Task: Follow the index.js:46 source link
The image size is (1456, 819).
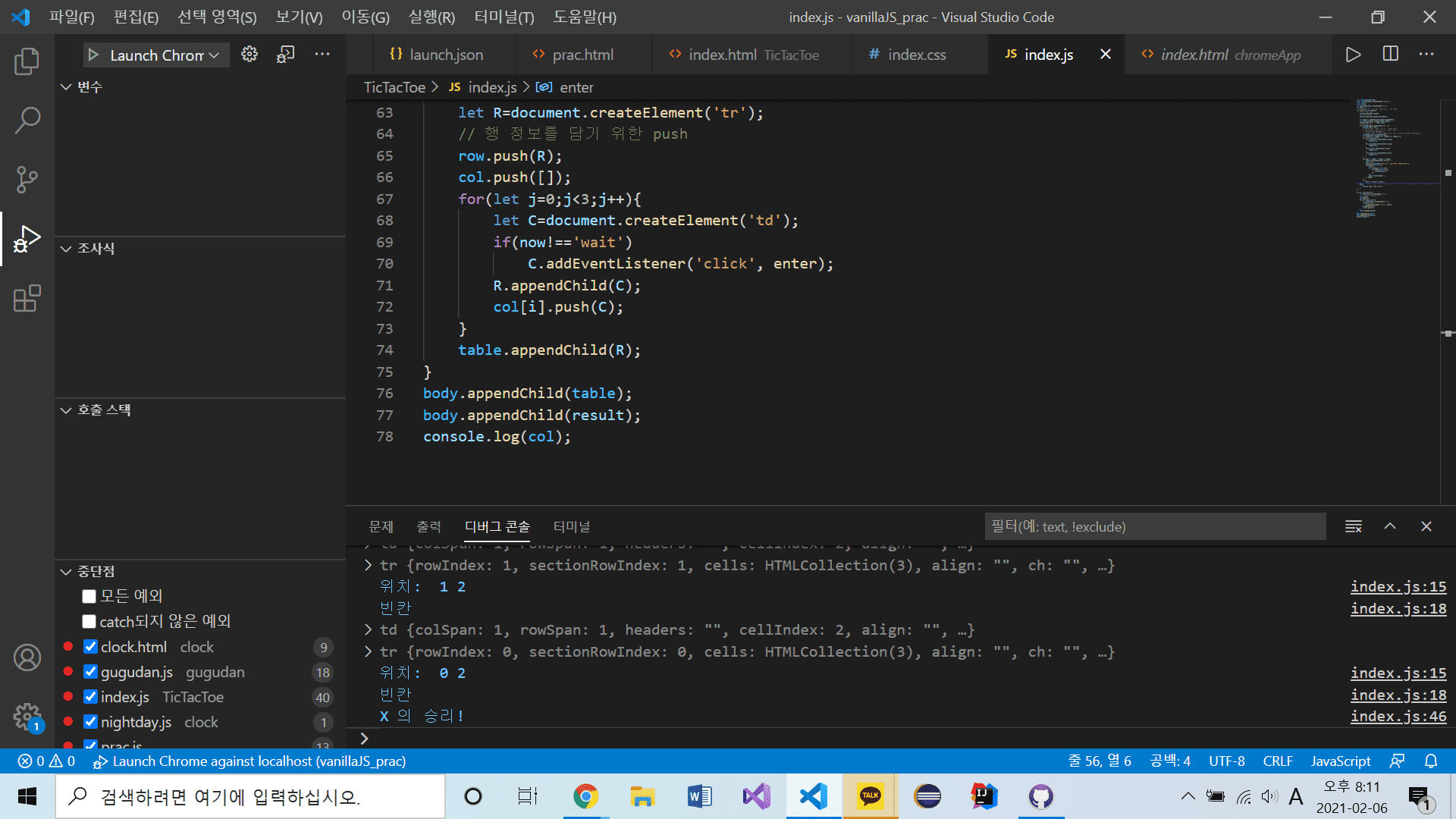Action: (1398, 716)
